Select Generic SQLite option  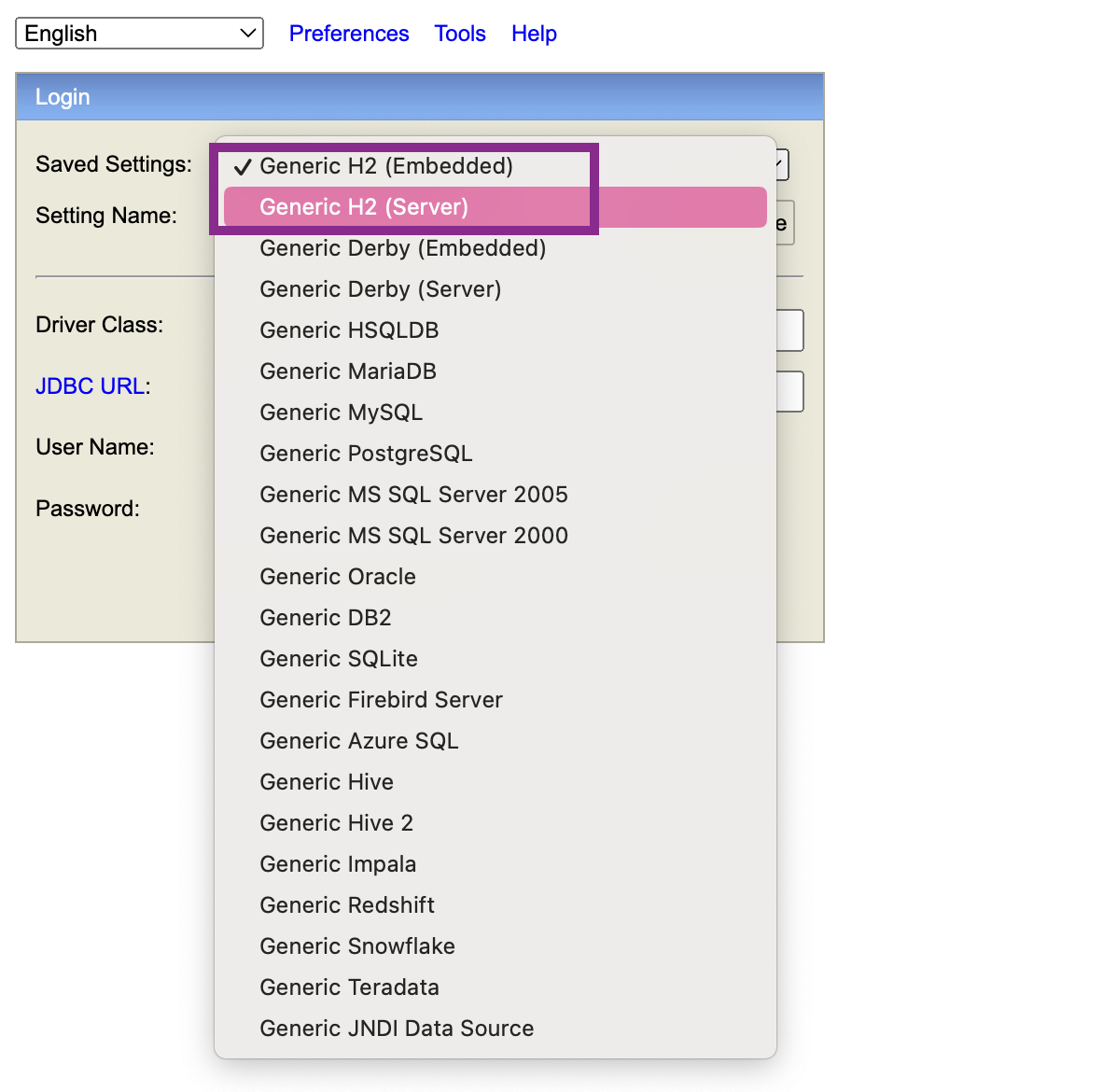496,659
